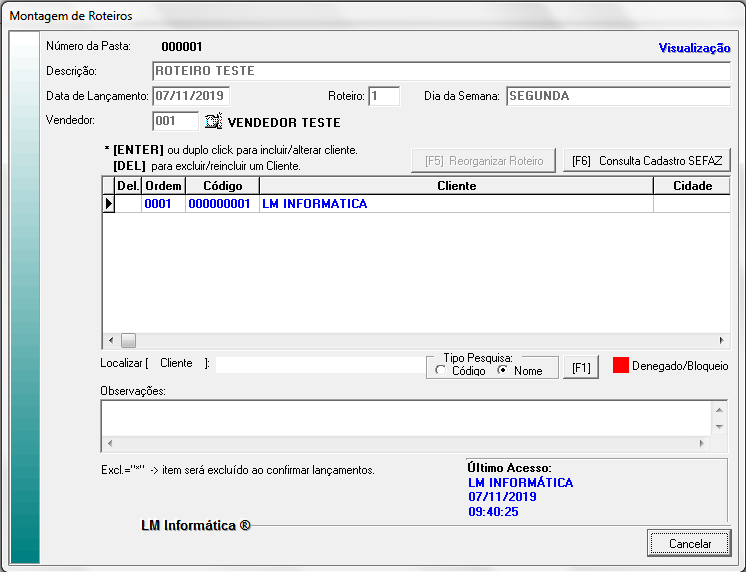Image resolution: width=746 pixels, height=572 pixels.
Task: Click the Cliente column header
Action: tap(456, 186)
